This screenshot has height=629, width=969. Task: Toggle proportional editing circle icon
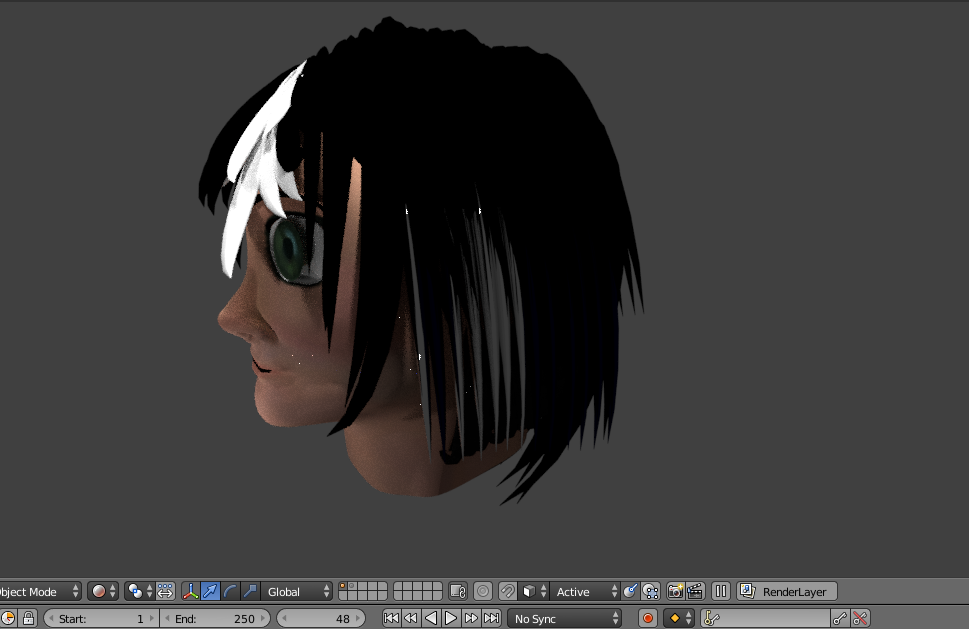coord(483,591)
